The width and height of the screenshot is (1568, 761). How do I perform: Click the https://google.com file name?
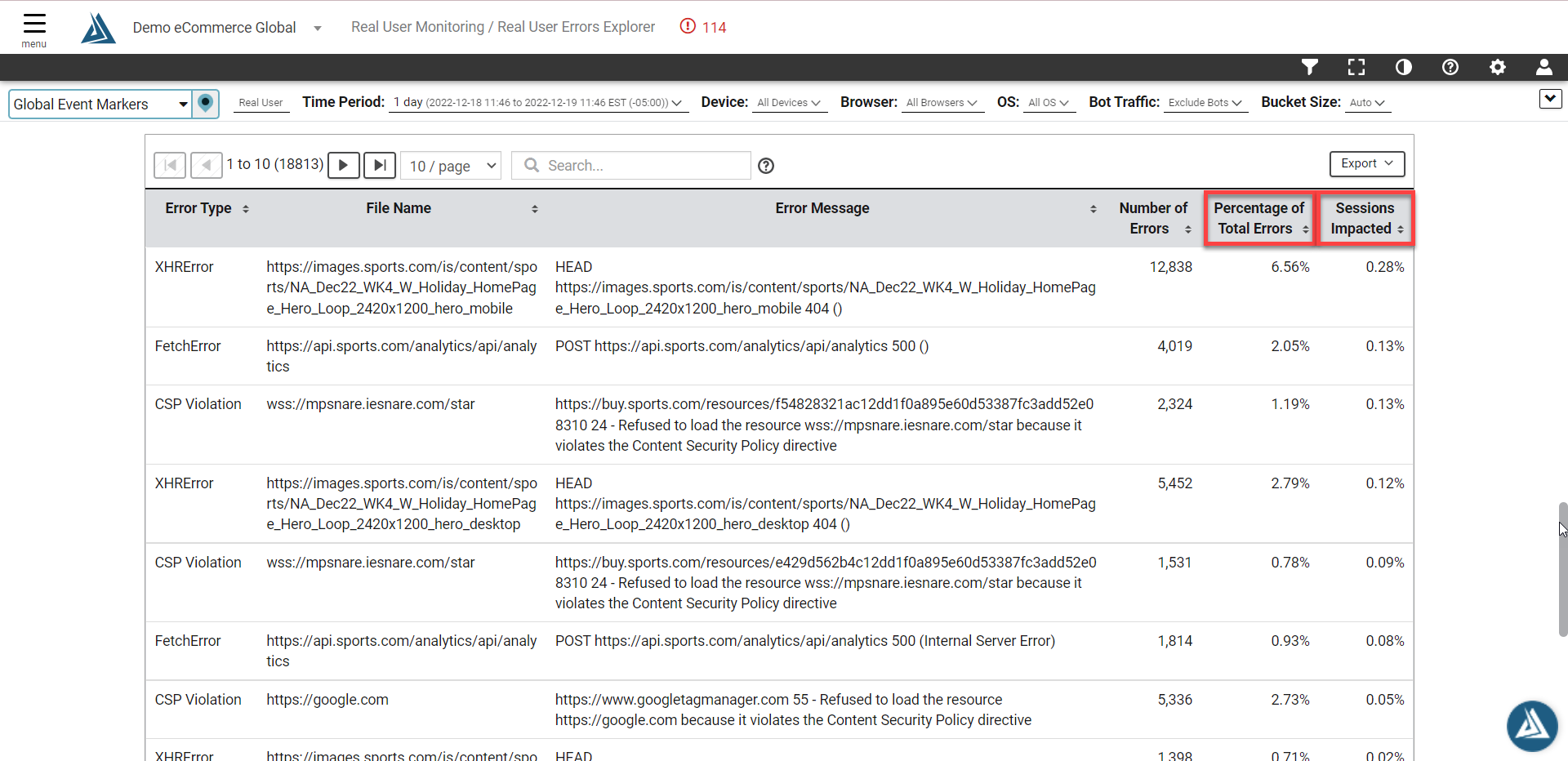coord(327,700)
